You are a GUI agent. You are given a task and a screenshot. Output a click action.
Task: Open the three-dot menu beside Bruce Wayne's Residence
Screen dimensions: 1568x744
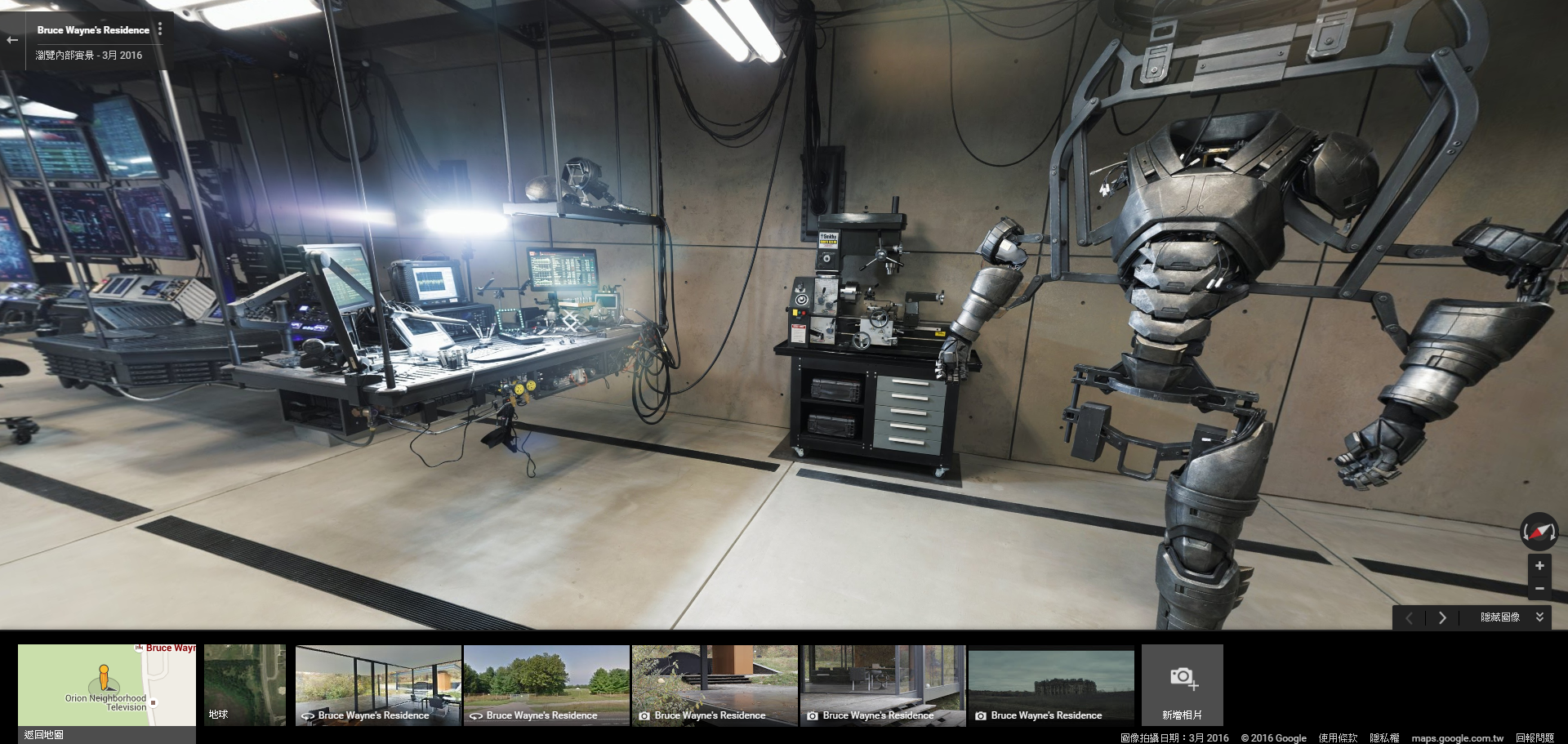coord(160,29)
